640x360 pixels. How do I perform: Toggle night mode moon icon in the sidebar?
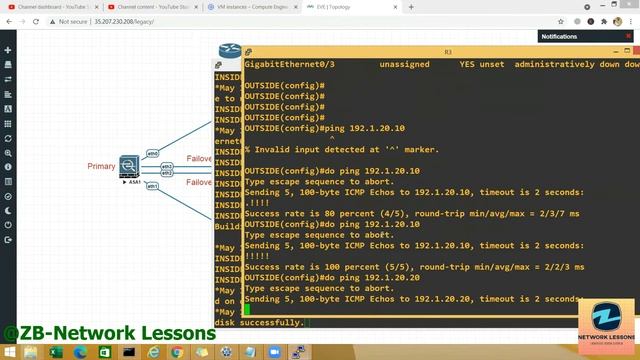click(x=8, y=211)
